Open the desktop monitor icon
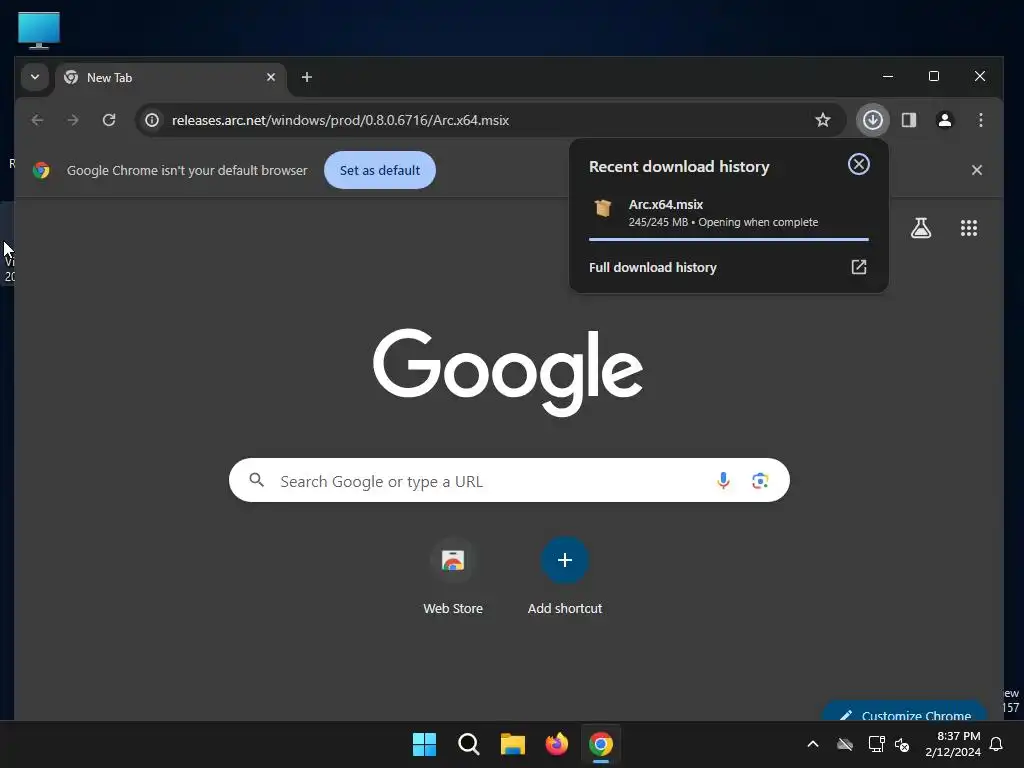The image size is (1024, 768). pyautogui.click(x=39, y=30)
